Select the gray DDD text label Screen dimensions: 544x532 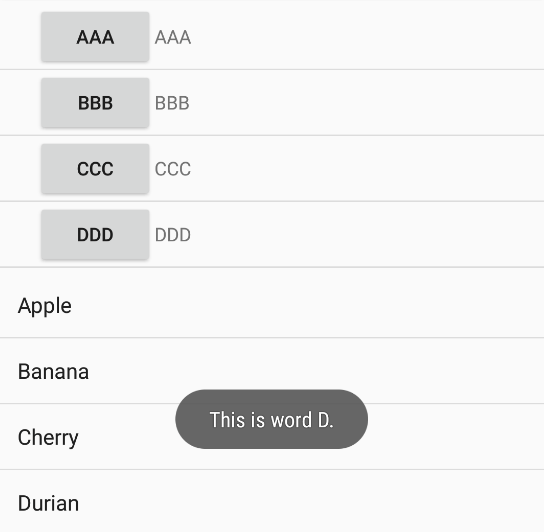[x=173, y=235]
